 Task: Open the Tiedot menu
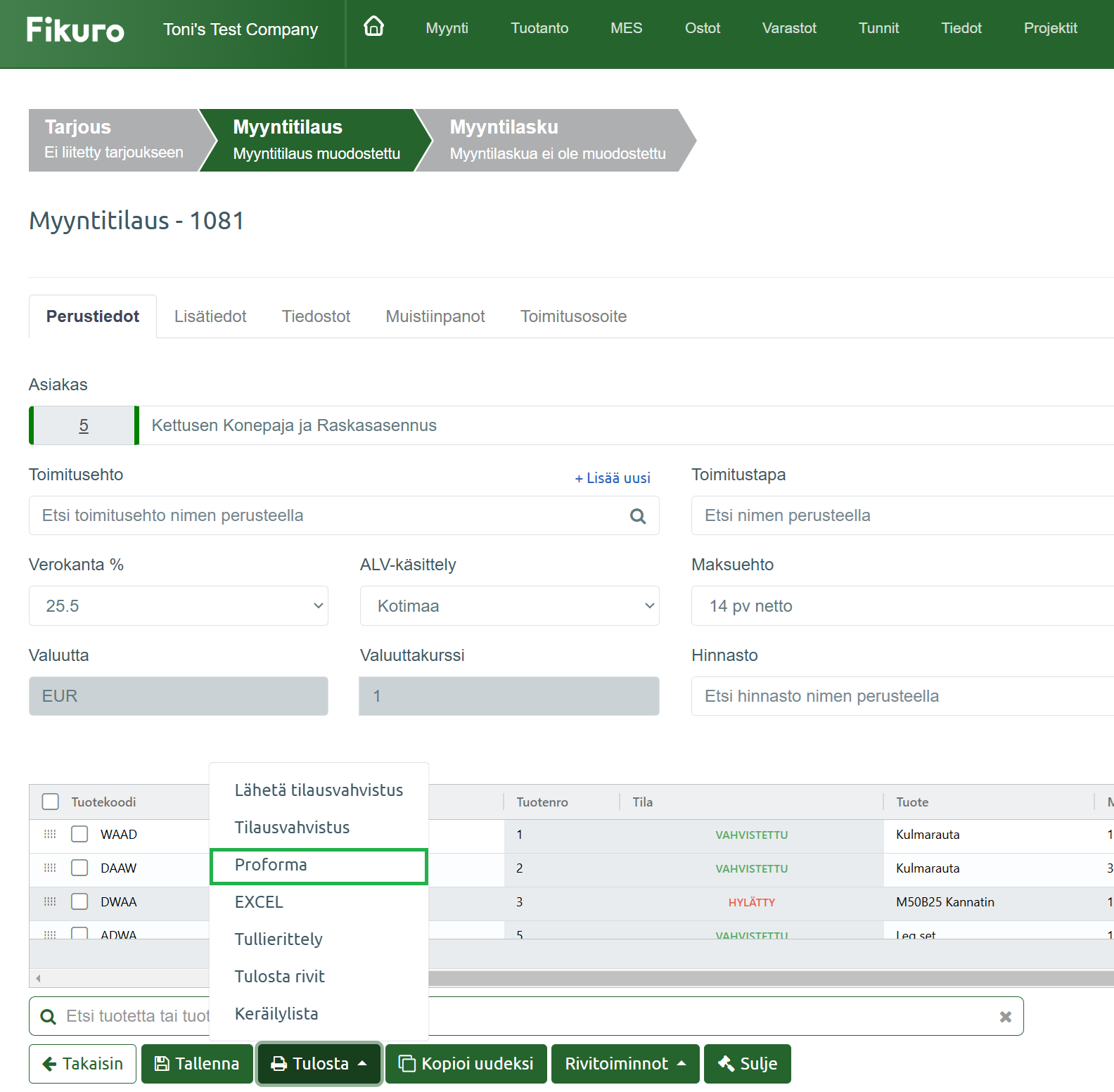961,28
